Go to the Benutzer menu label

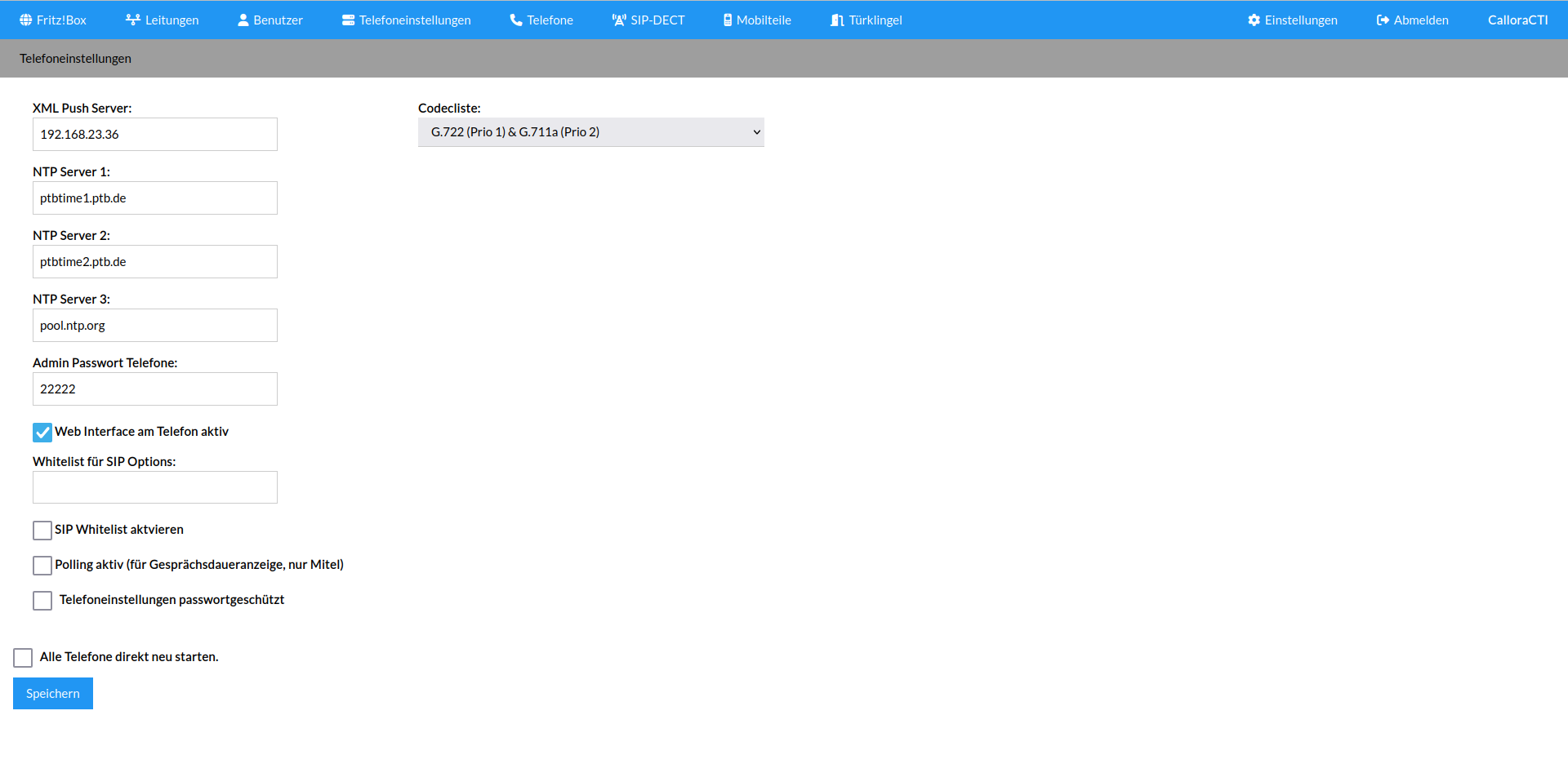[278, 20]
